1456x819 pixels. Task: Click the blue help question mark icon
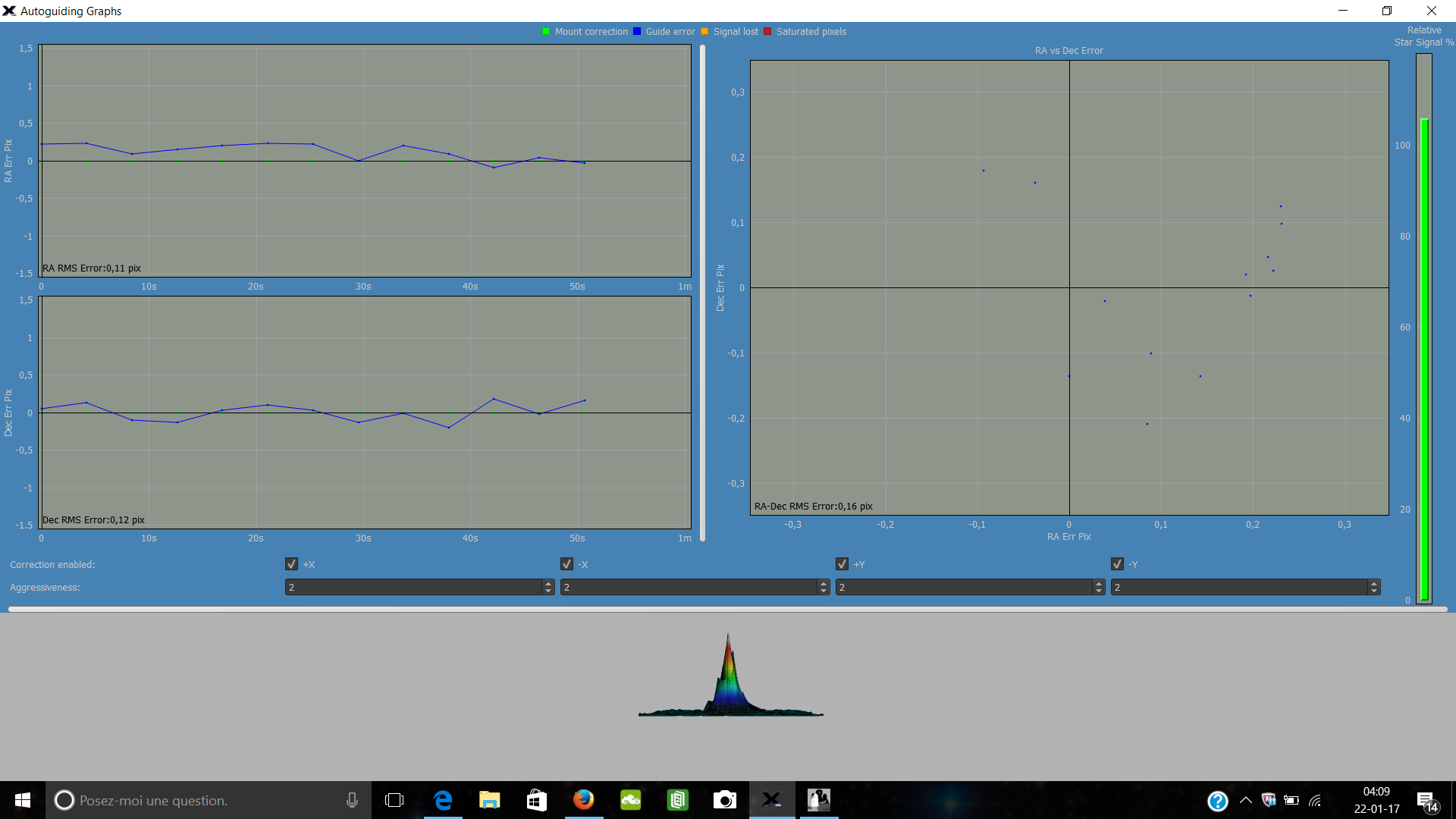(x=1218, y=801)
